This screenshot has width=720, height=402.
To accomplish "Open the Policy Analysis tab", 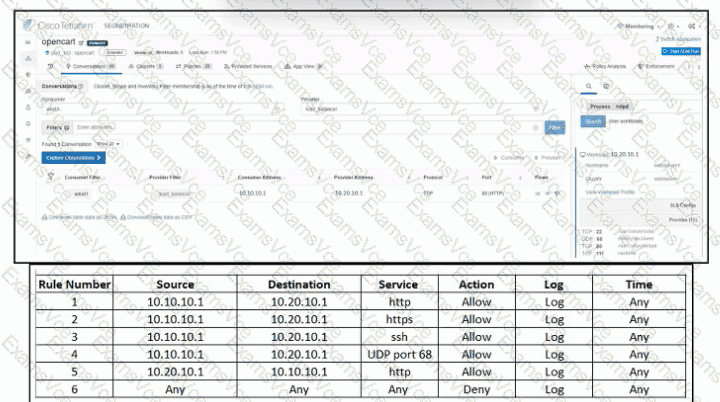I will (x=604, y=67).
